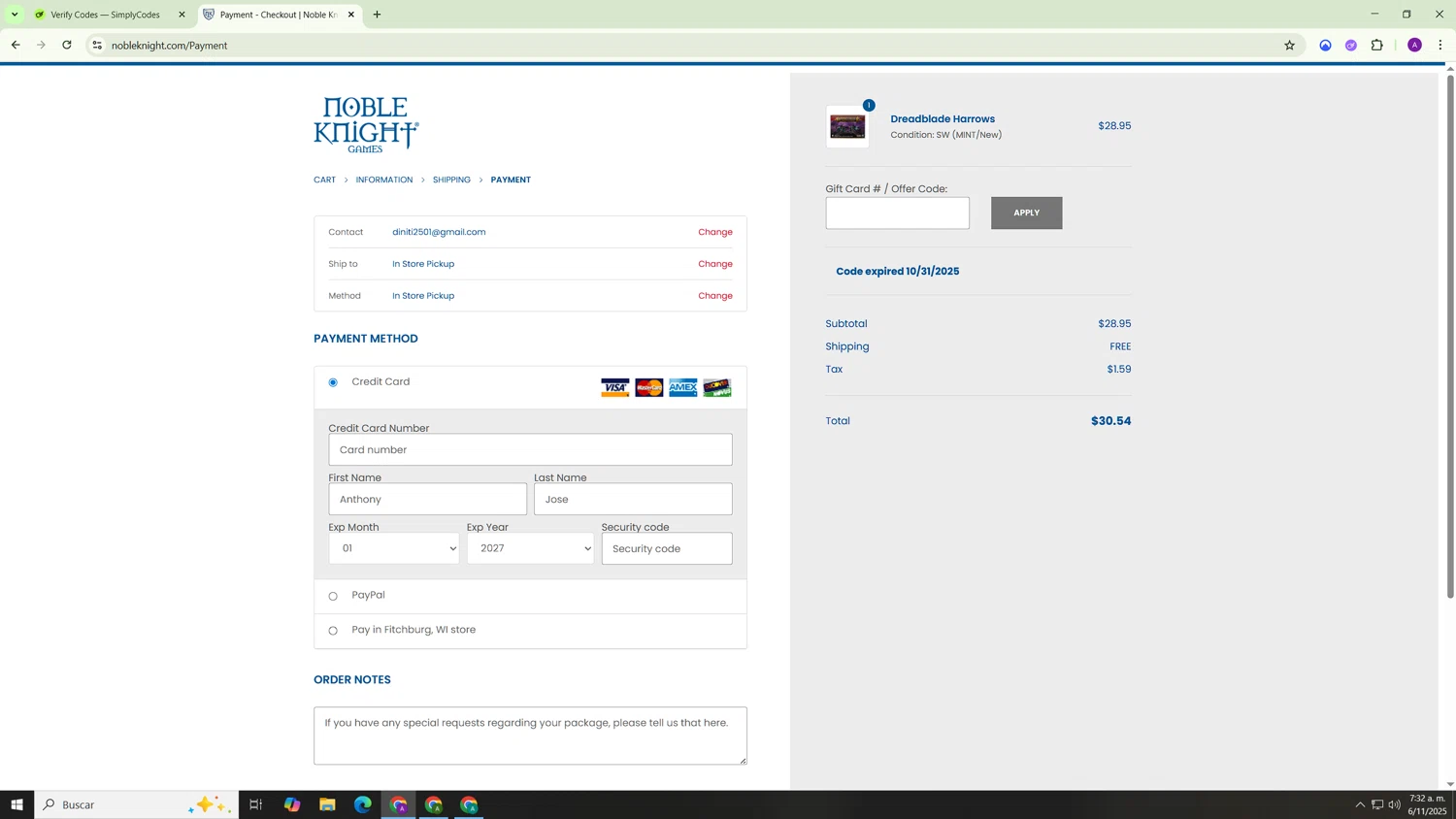Open a new browser tab
The image size is (1456, 819).
378,15
